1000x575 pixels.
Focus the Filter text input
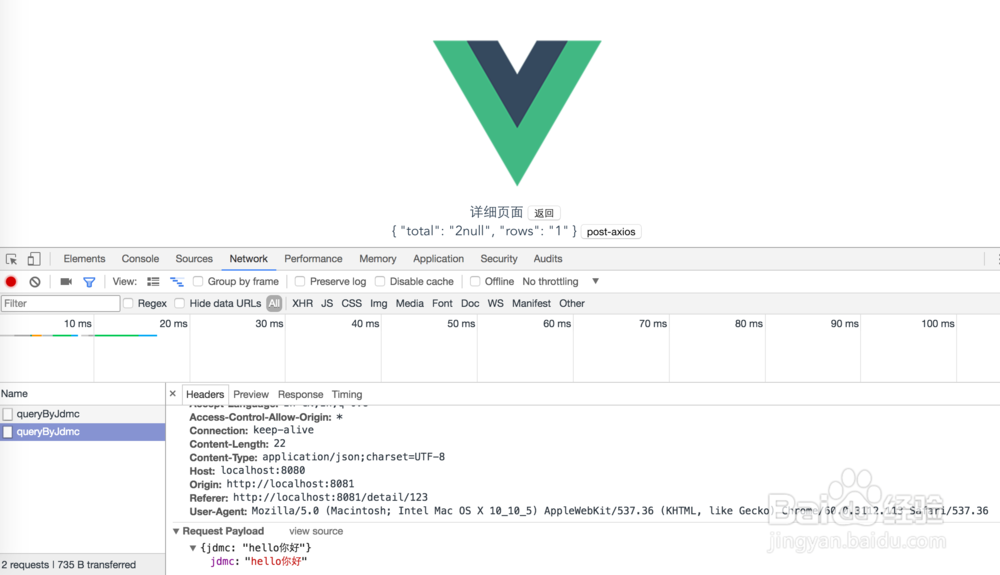pos(61,303)
